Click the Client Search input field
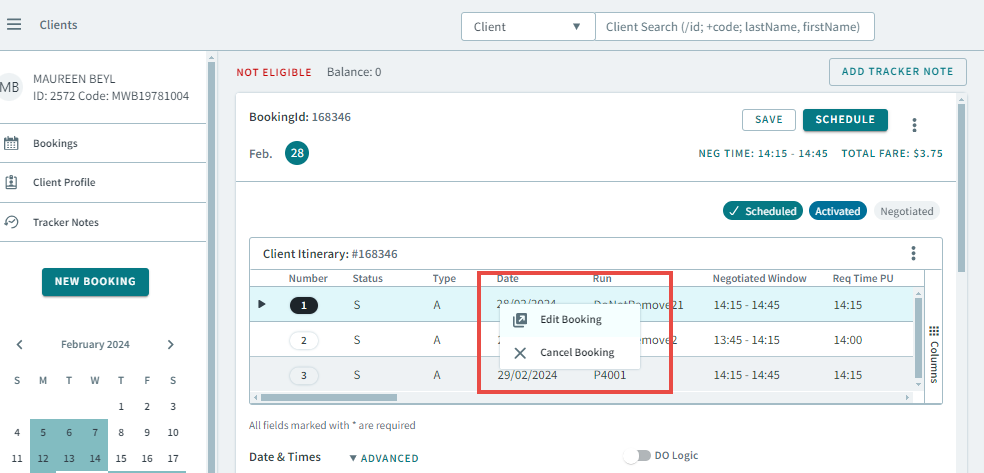Image resolution: width=984 pixels, height=473 pixels. [x=734, y=27]
